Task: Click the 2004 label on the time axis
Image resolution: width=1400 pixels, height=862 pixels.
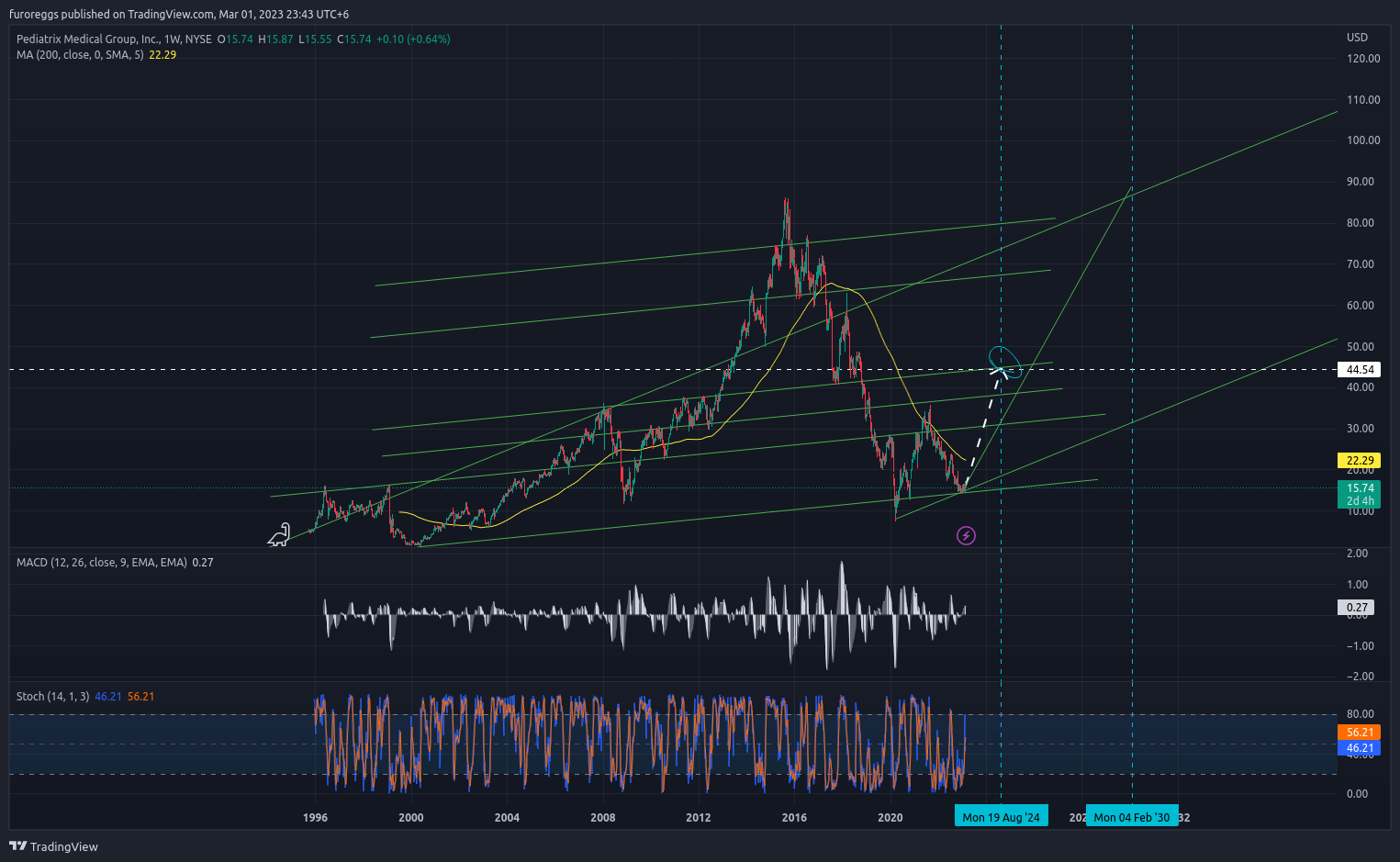Action: 507,818
